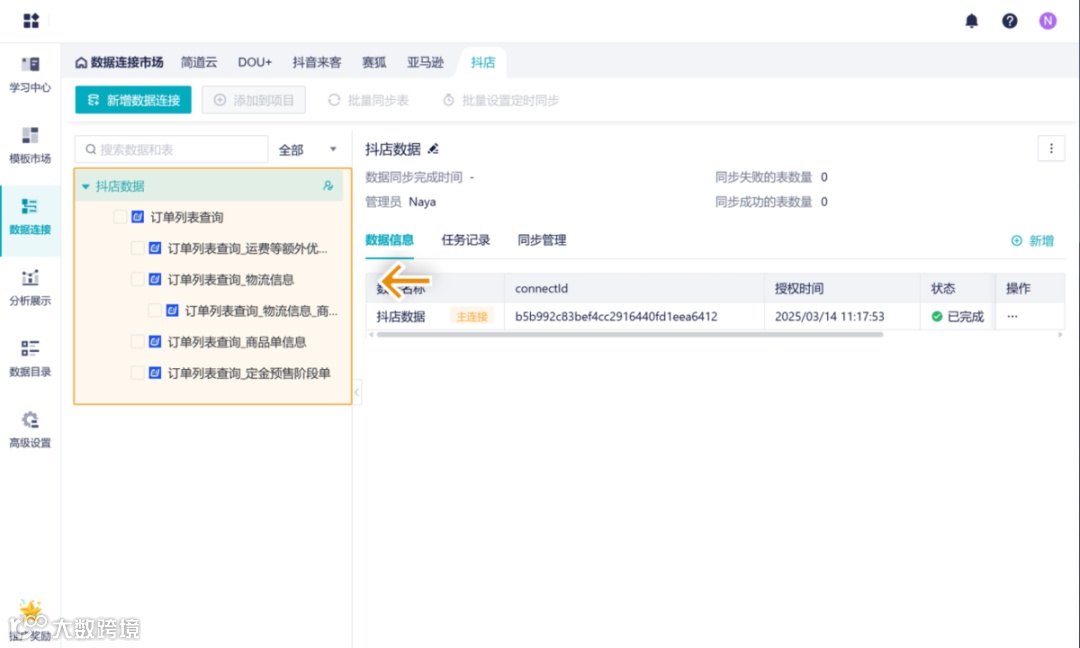Image resolution: width=1080 pixels, height=648 pixels.
Task: Check the 订单列表查询 checkbox
Action: [120, 217]
